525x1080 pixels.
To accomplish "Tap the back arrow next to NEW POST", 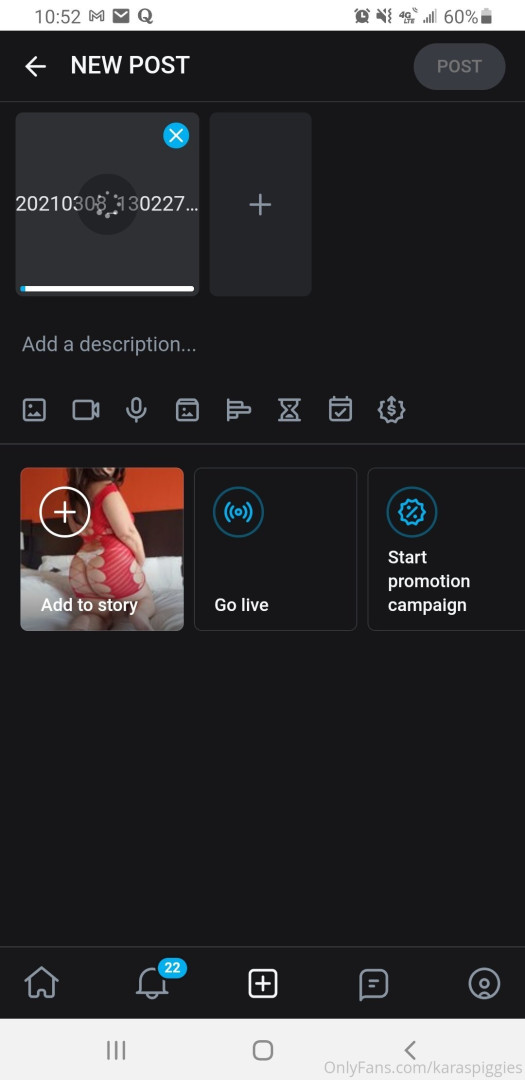I will [35, 66].
